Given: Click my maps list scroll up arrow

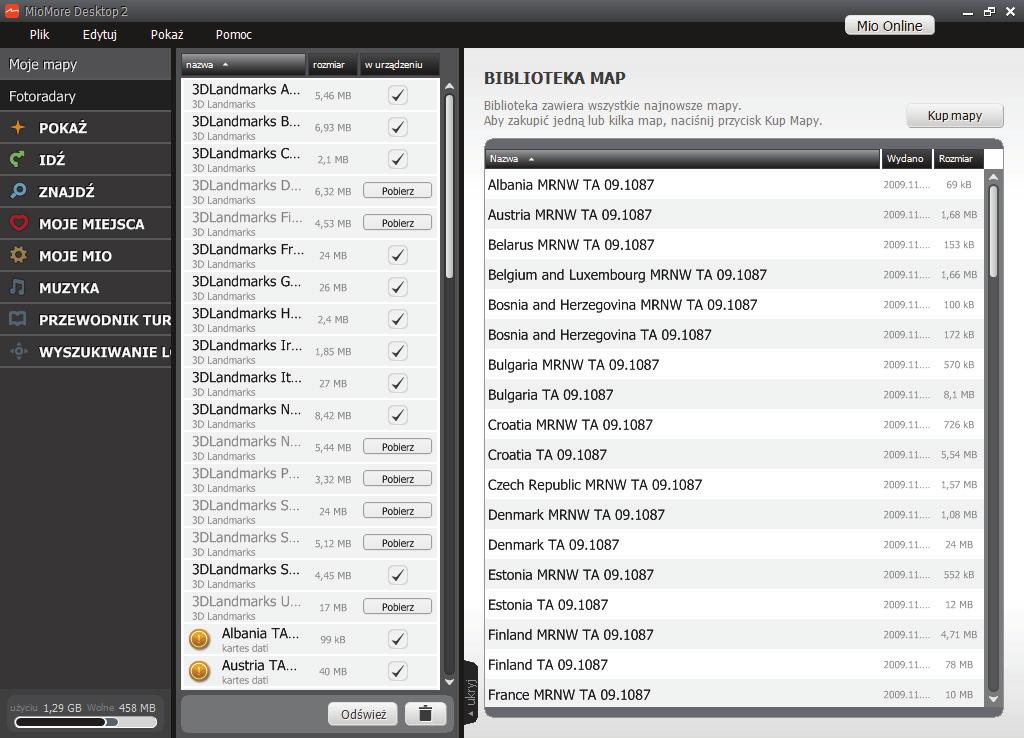Looking at the screenshot, I should tap(449, 86).
